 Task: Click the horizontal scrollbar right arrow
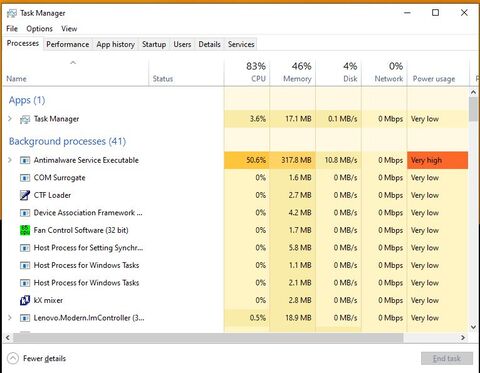463,338
